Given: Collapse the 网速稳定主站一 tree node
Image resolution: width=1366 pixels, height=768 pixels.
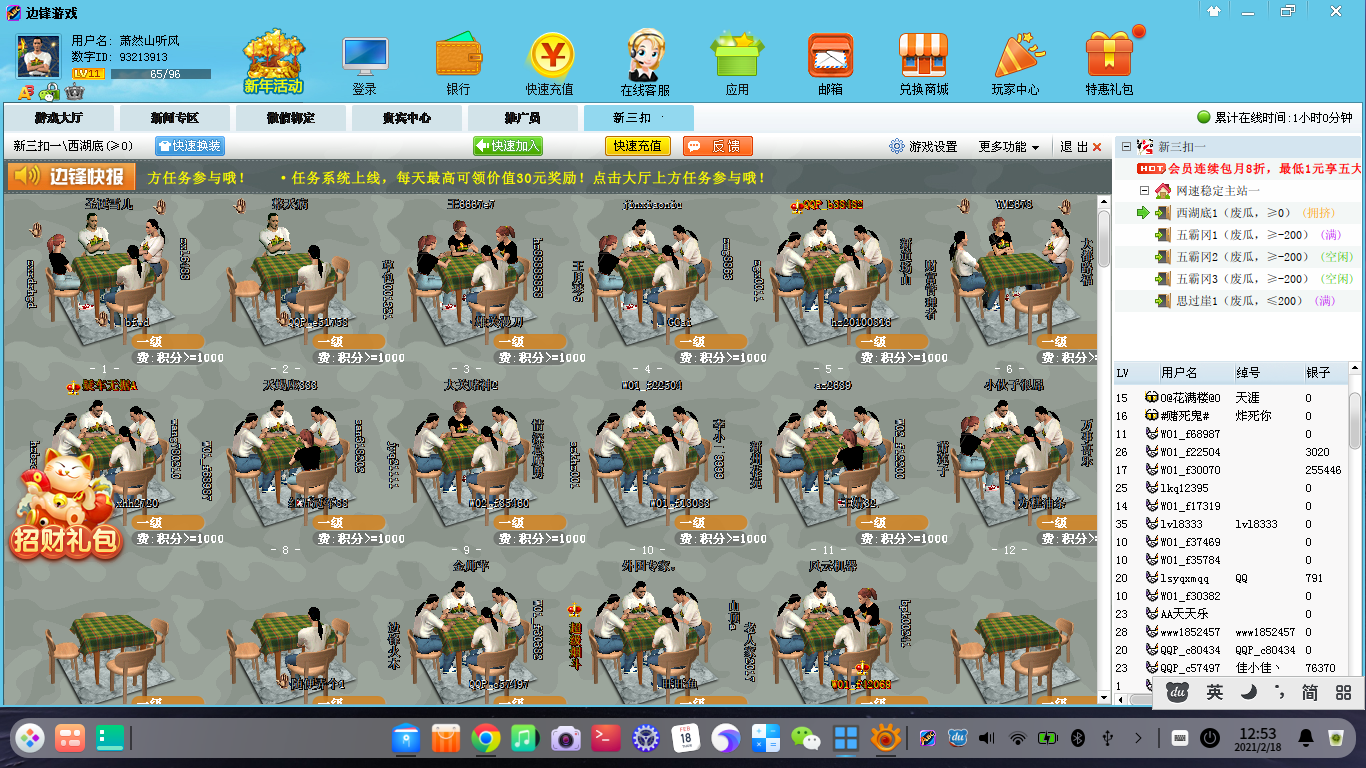Looking at the screenshot, I should (1144, 190).
